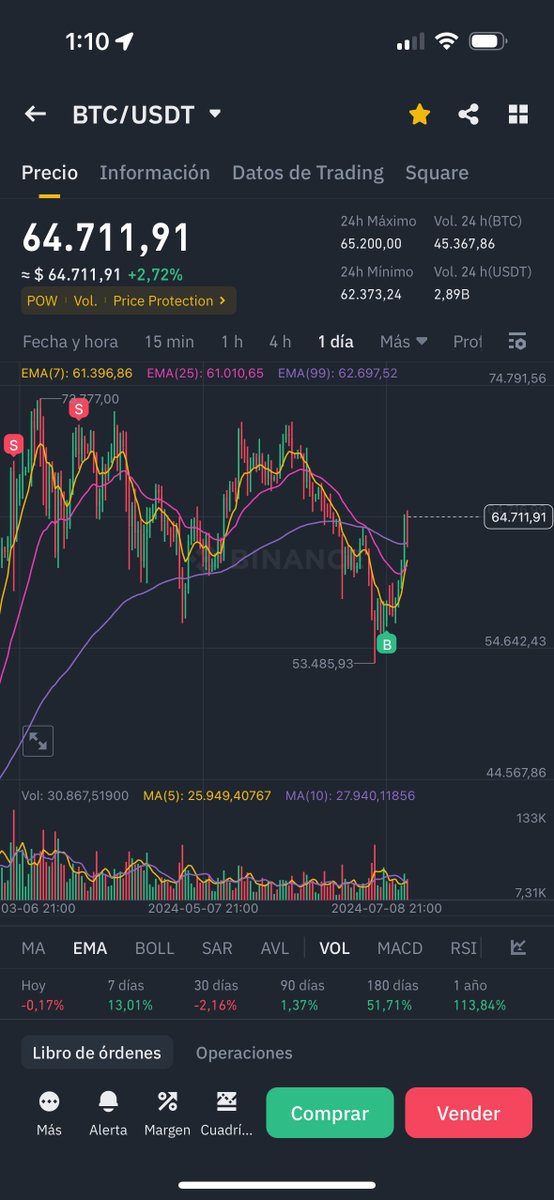Toggle the SAR indicator

click(217, 948)
